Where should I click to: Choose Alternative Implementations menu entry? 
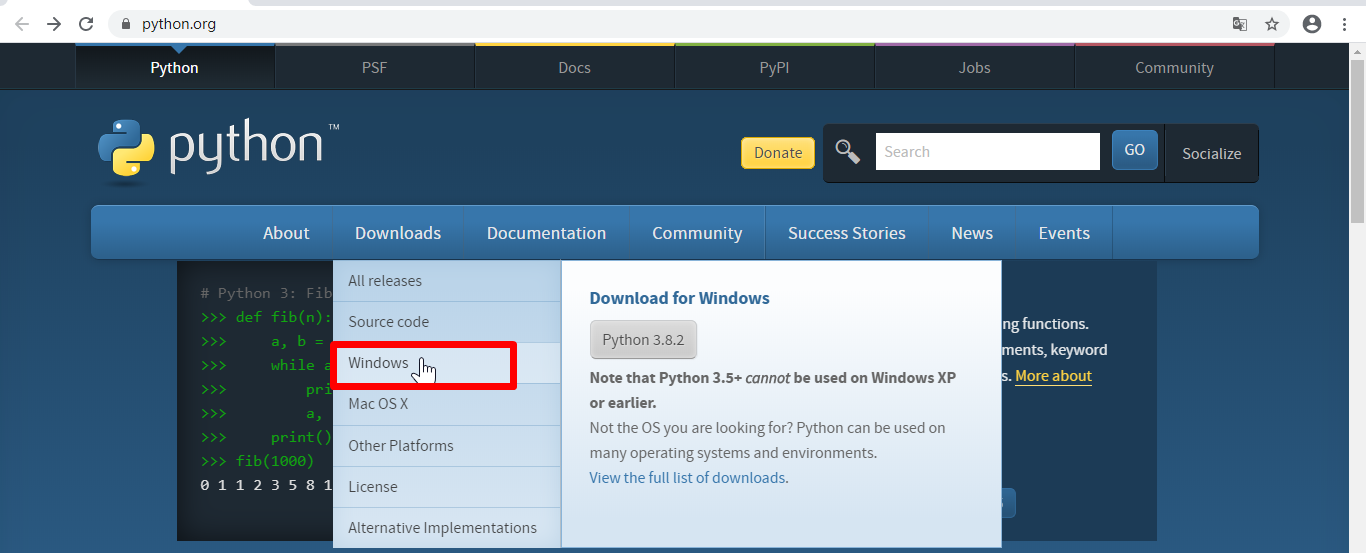447,528
